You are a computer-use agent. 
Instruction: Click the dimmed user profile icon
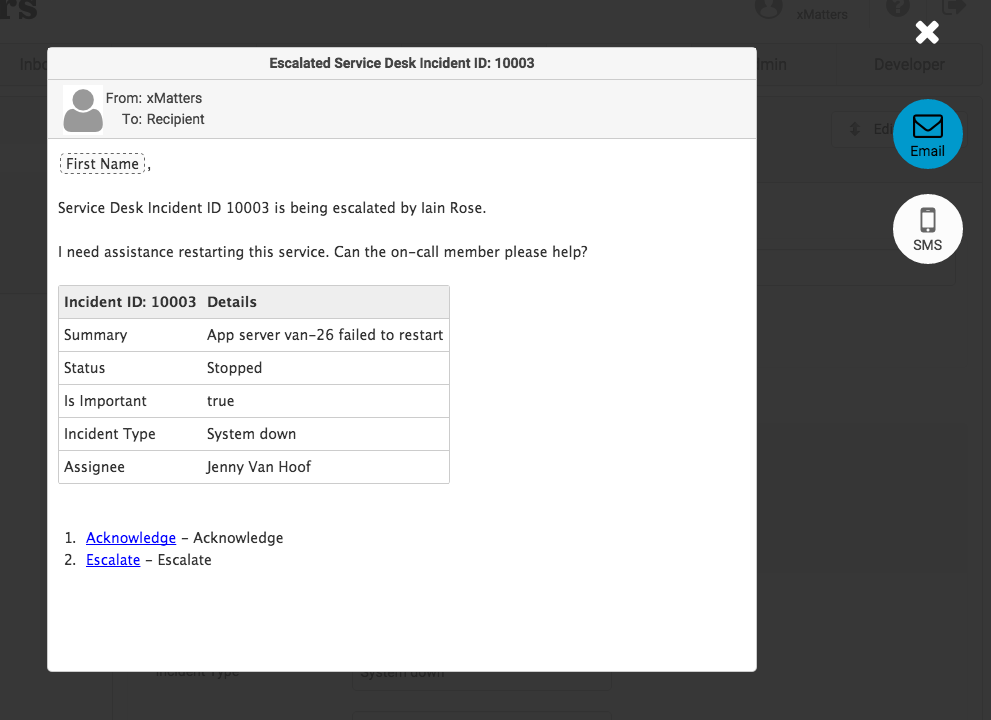769,8
